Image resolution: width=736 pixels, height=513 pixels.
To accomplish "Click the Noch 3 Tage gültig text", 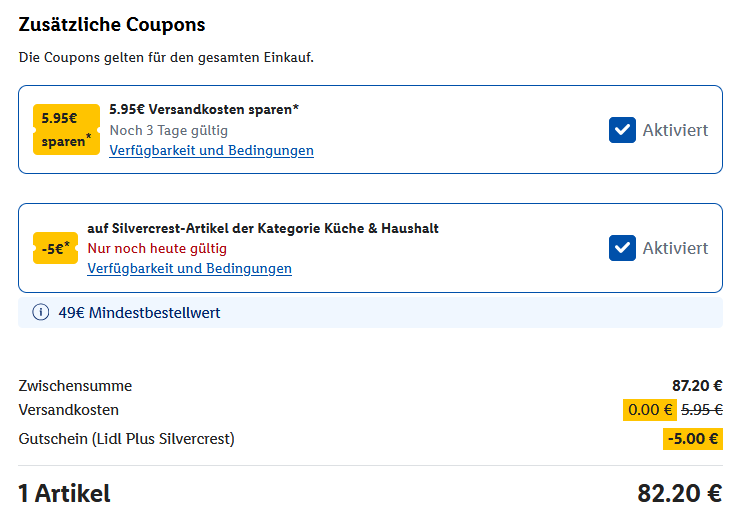I will point(168,130).
